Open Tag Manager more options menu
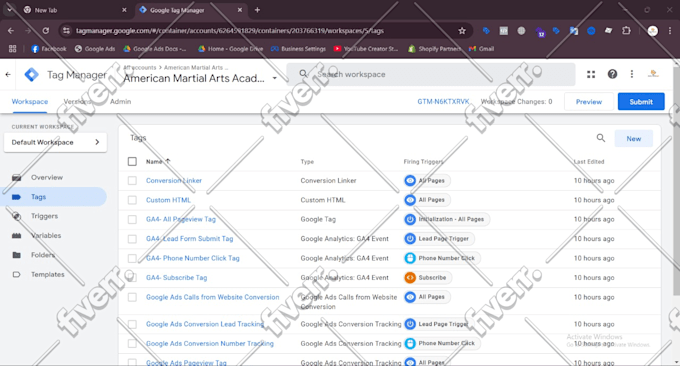Viewport: 680px width, 366px height. coord(631,74)
